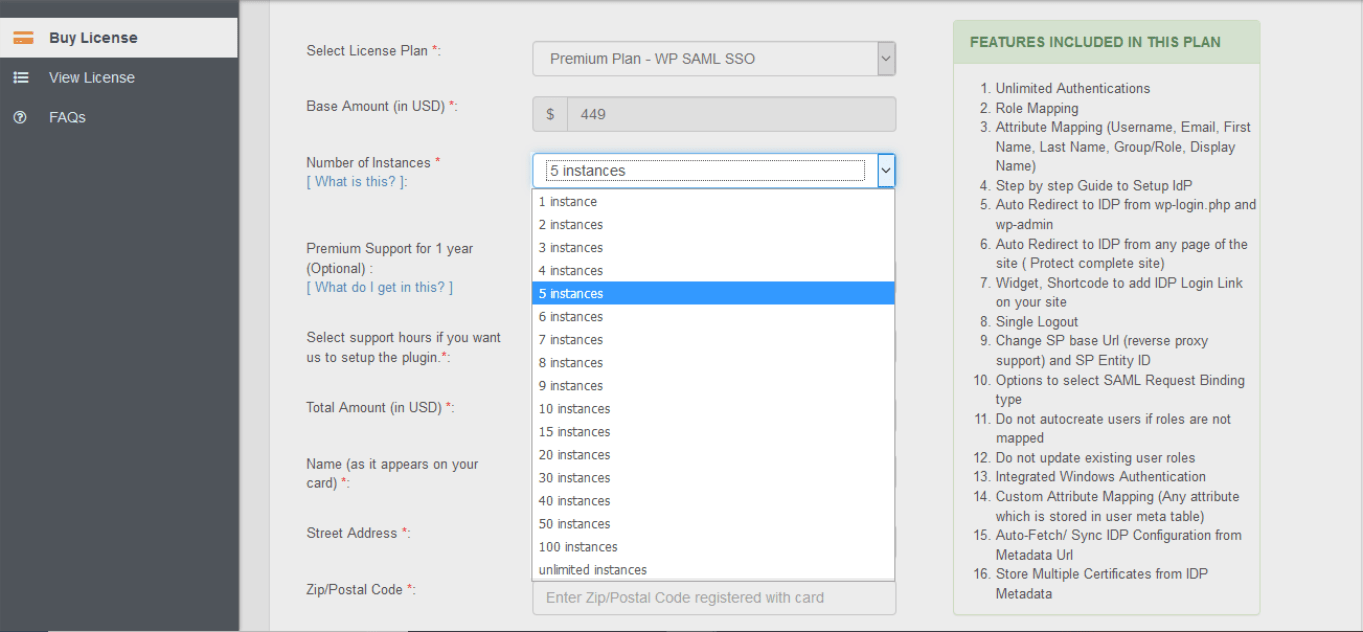Choose "3 instances" from the list
Image resolution: width=1363 pixels, height=632 pixels.
click(714, 248)
